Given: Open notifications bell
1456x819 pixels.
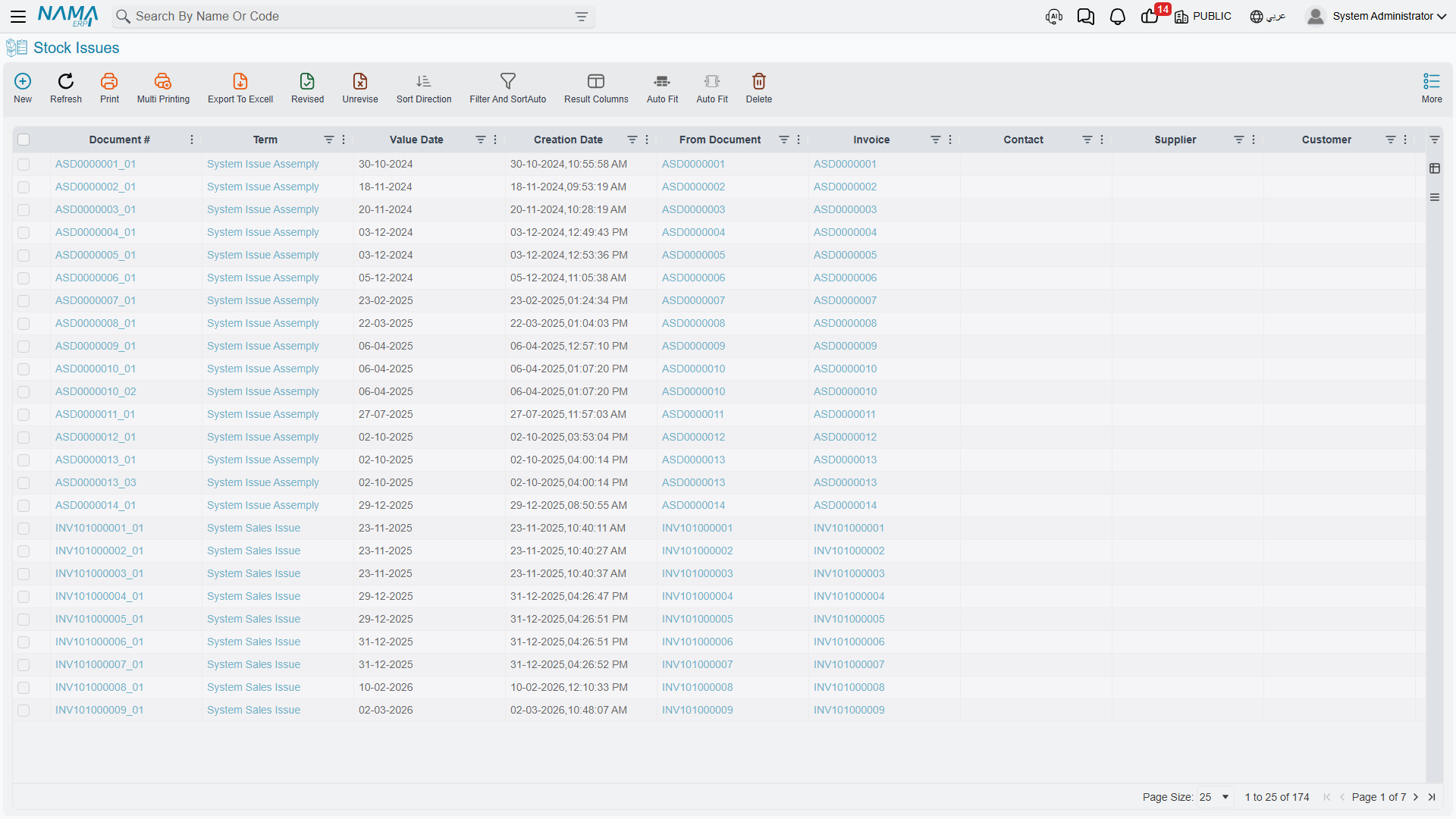Looking at the screenshot, I should tap(1118, 17).
